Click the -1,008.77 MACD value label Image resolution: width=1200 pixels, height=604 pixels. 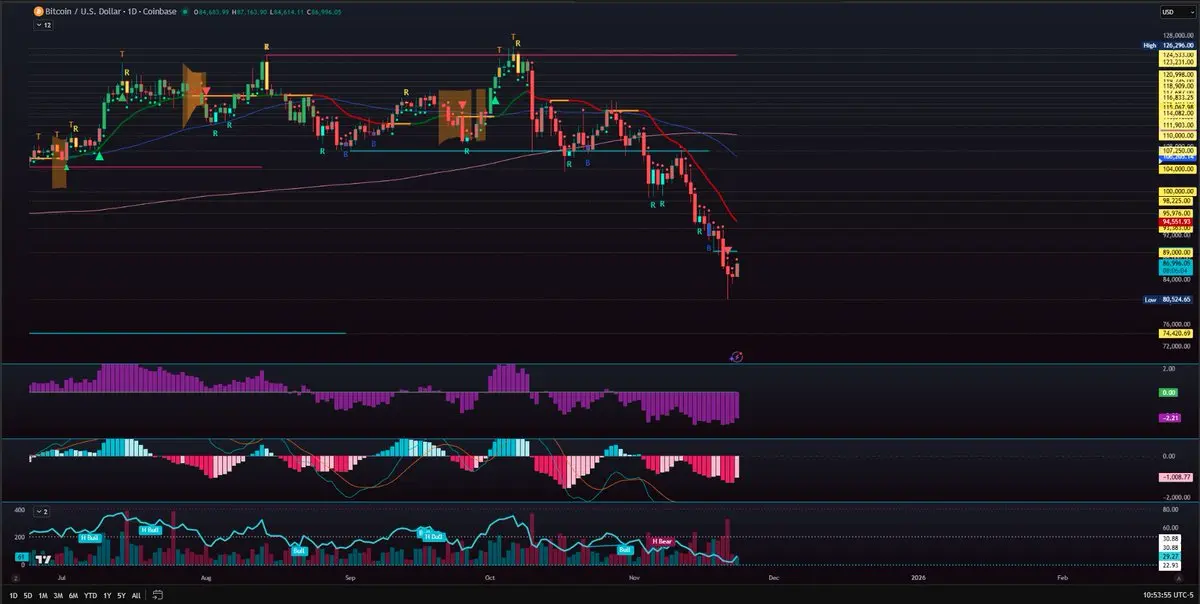click(x=1175, y=476)
